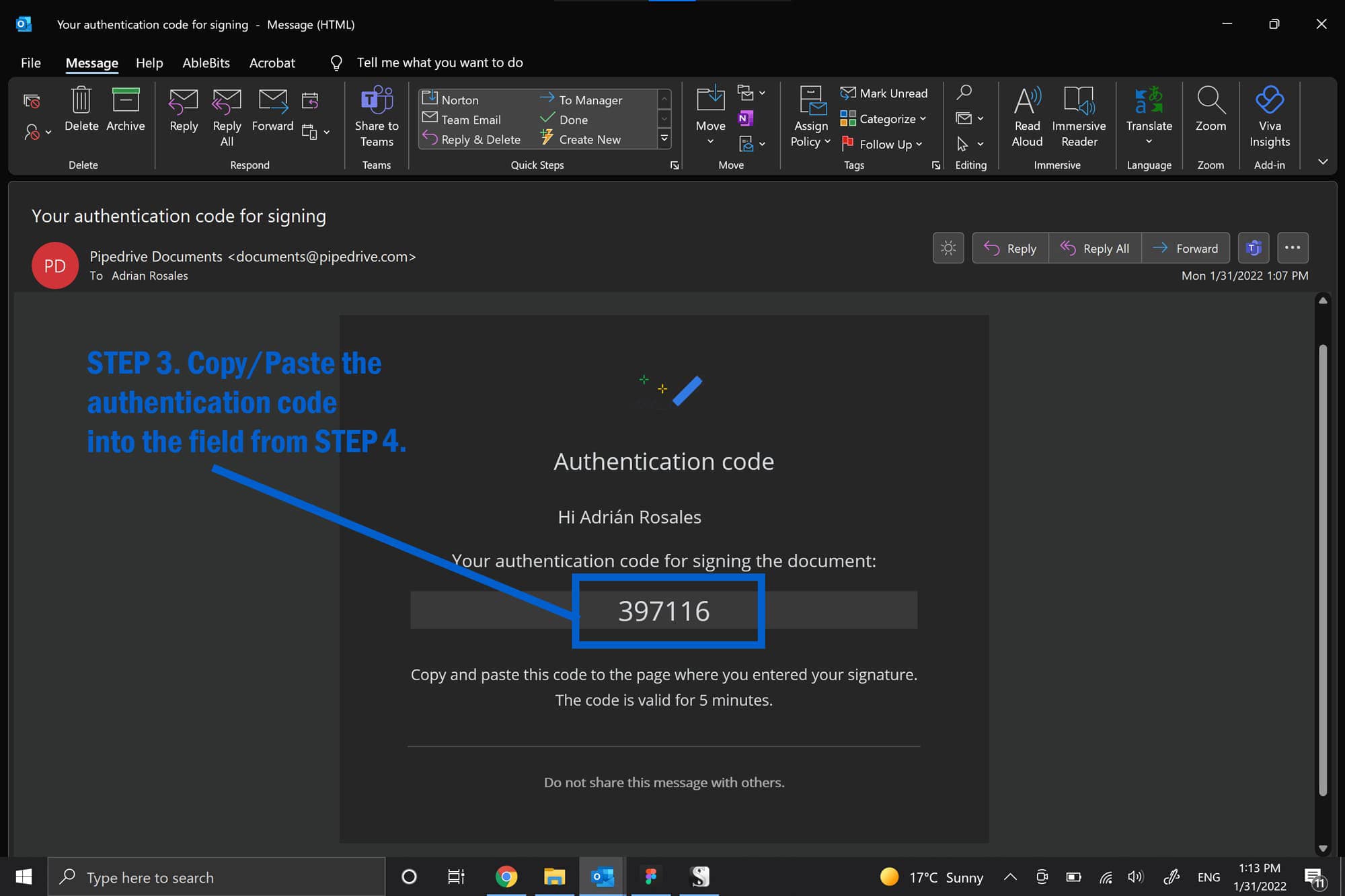Open Assign Policy dropdown

pos(810,117)
